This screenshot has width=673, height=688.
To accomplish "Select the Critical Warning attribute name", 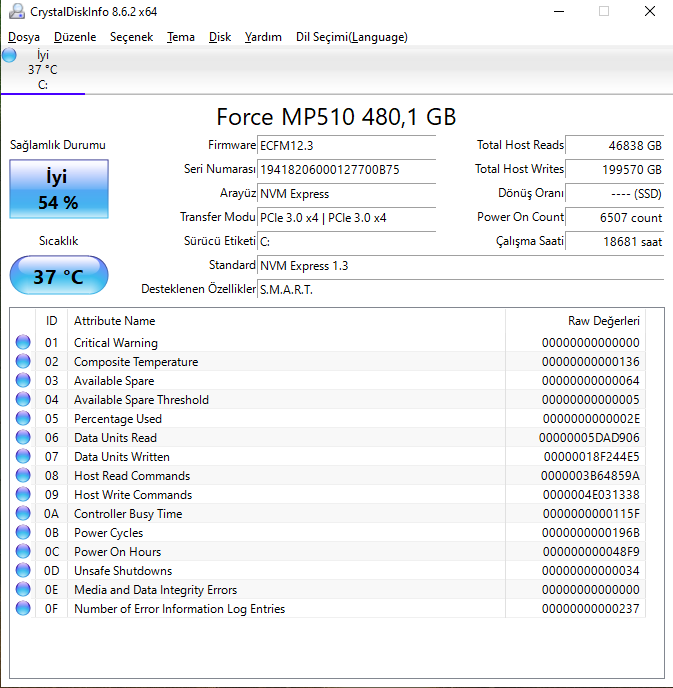I will coord(116,343).
